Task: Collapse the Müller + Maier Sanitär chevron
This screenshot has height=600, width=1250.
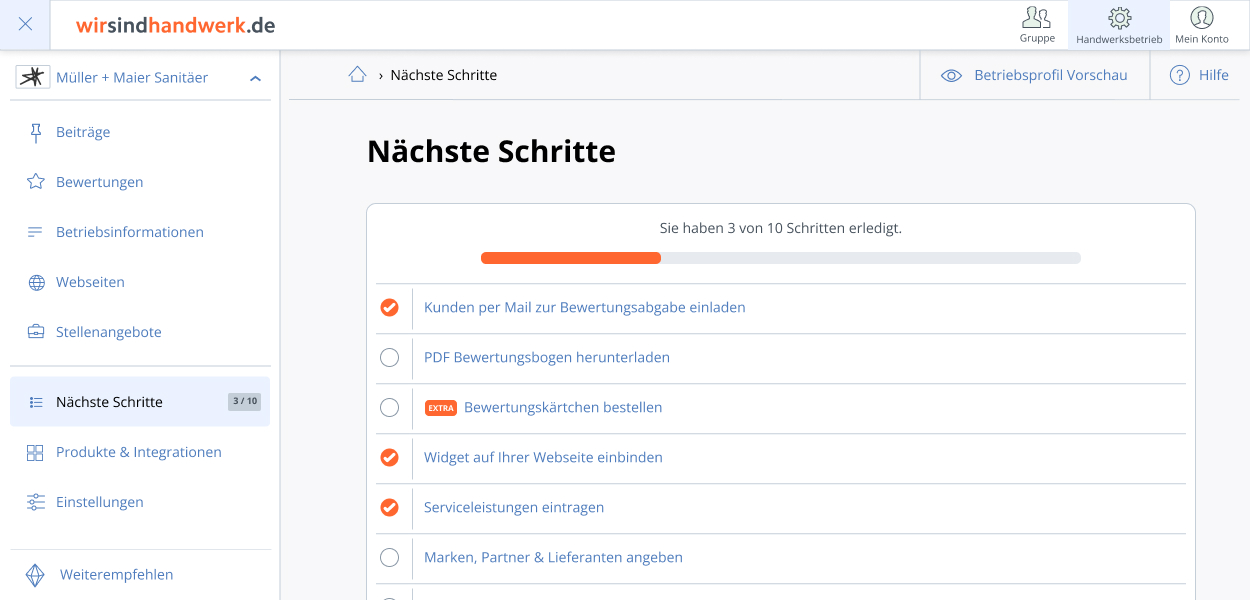Action: click(255, 78)
